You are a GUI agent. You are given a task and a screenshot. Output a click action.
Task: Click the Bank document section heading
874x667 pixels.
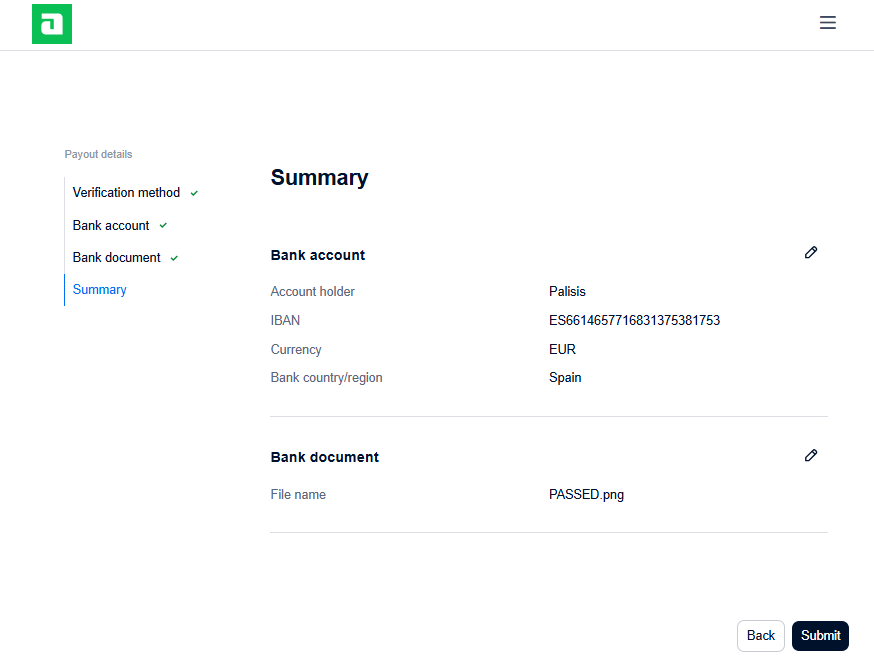tap(324, 457)
